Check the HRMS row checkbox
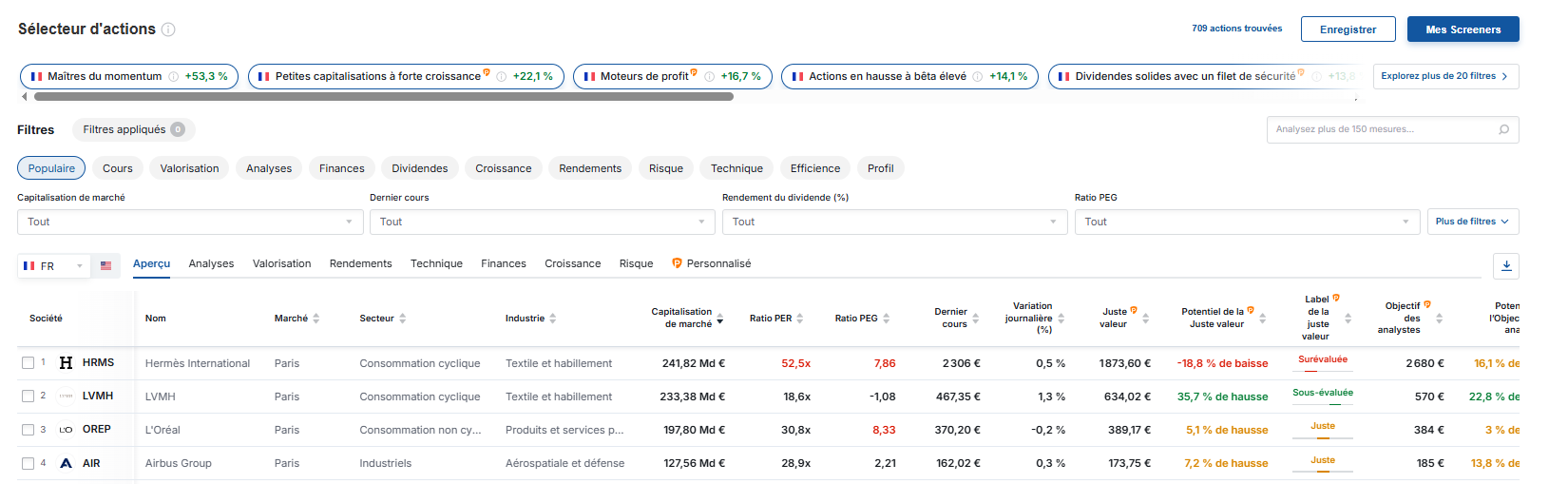 point(28,363)
